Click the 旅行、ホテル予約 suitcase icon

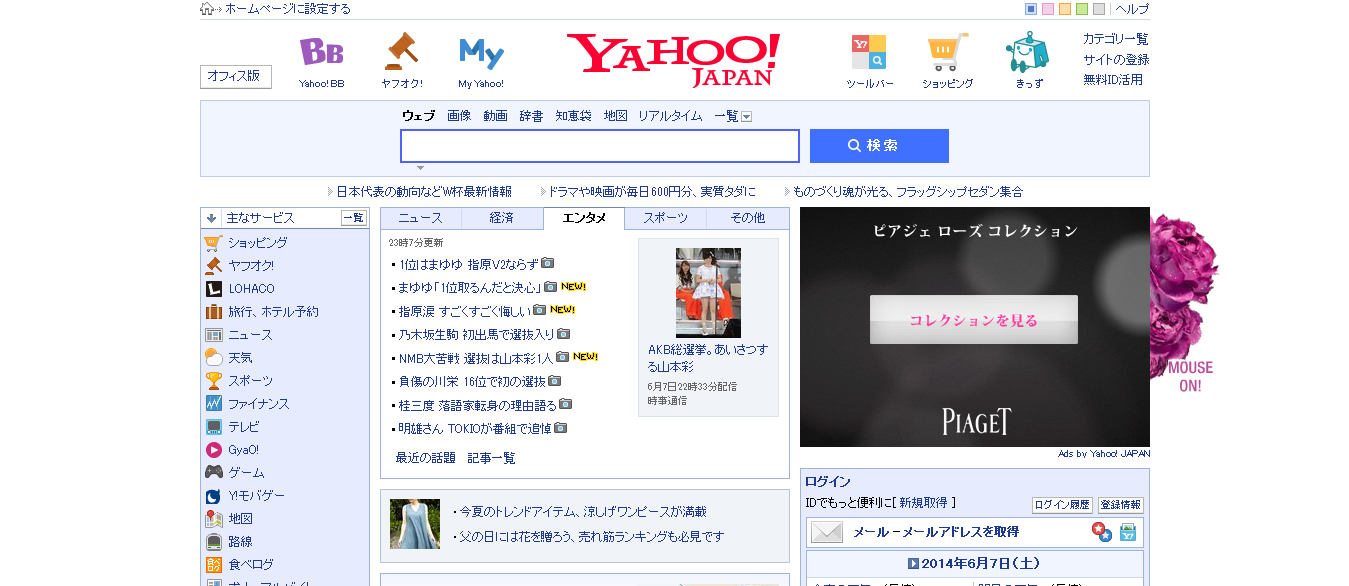(x=213, y=312)
